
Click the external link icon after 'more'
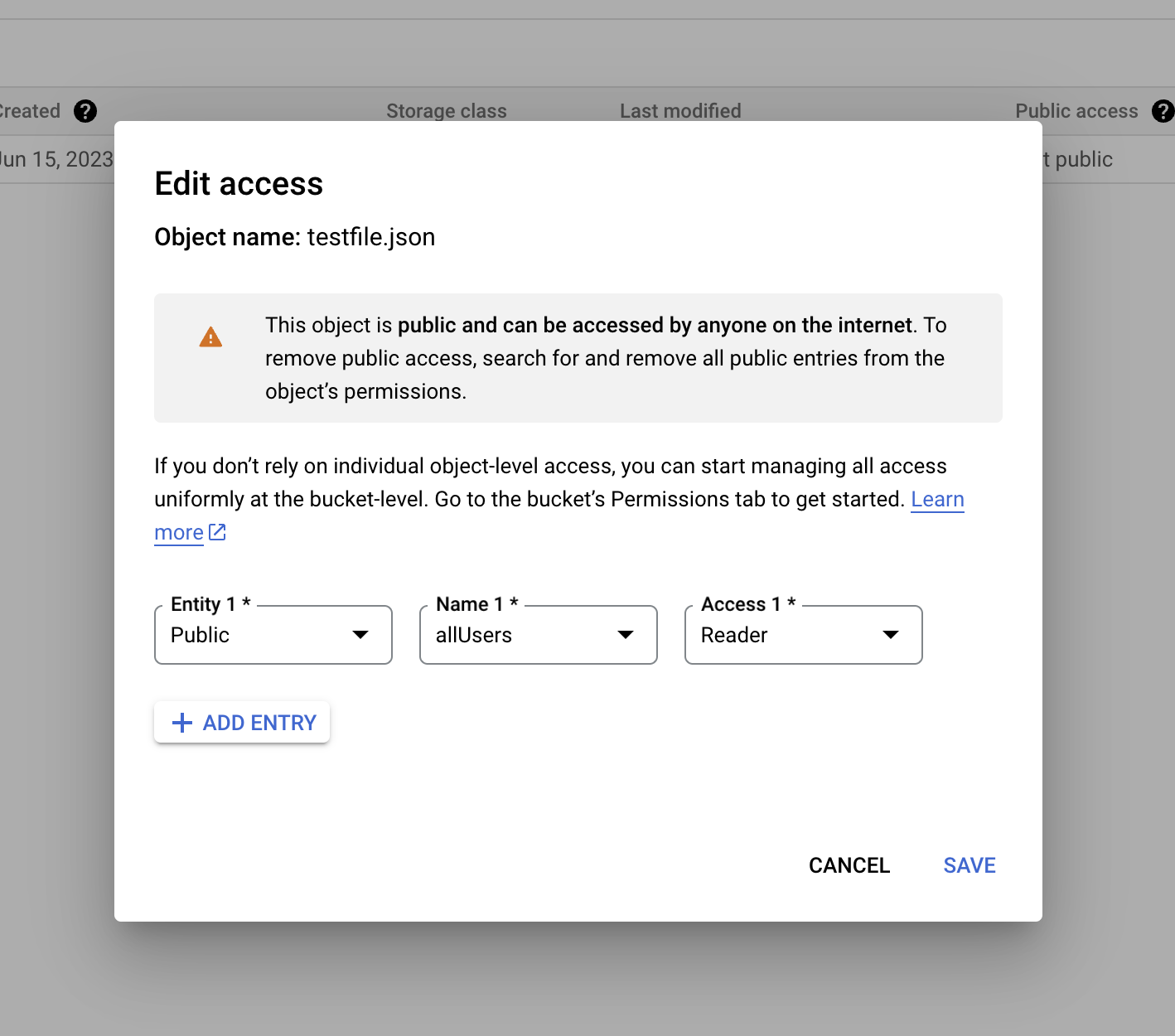217,532
